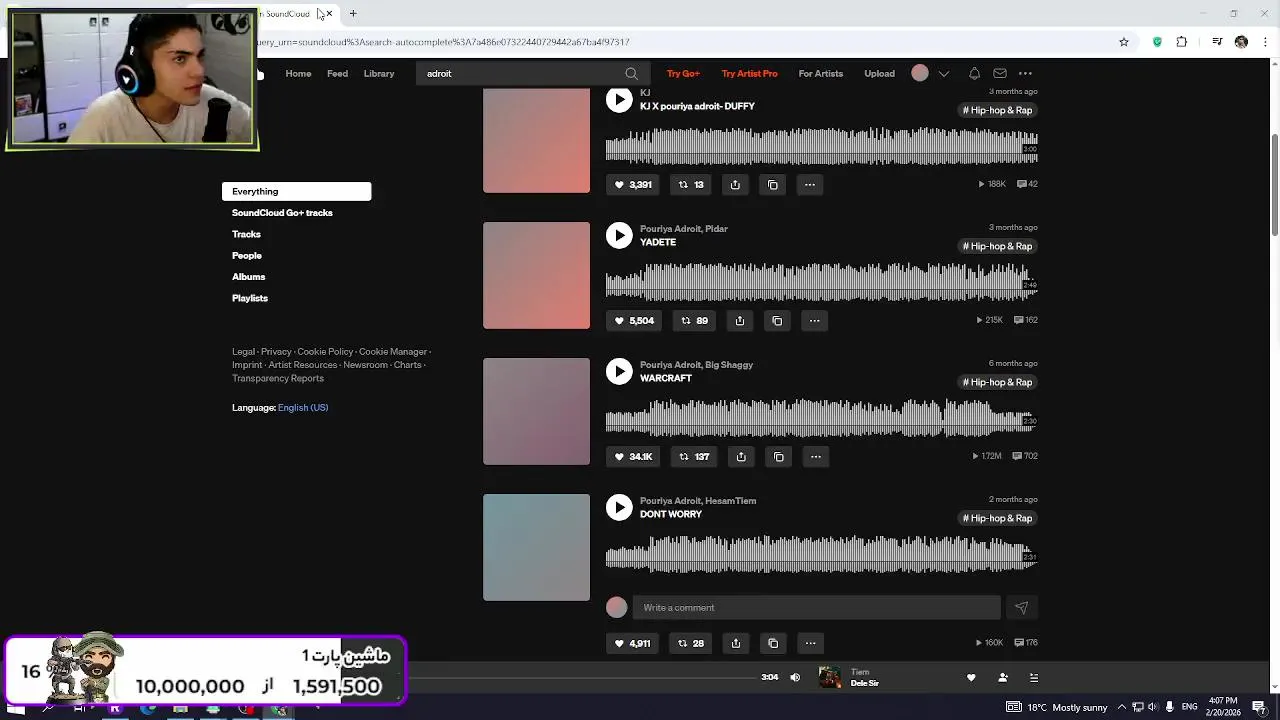Filter results by Playlists
Screen dimensions: 1280x720
click(x=250, y=298)
